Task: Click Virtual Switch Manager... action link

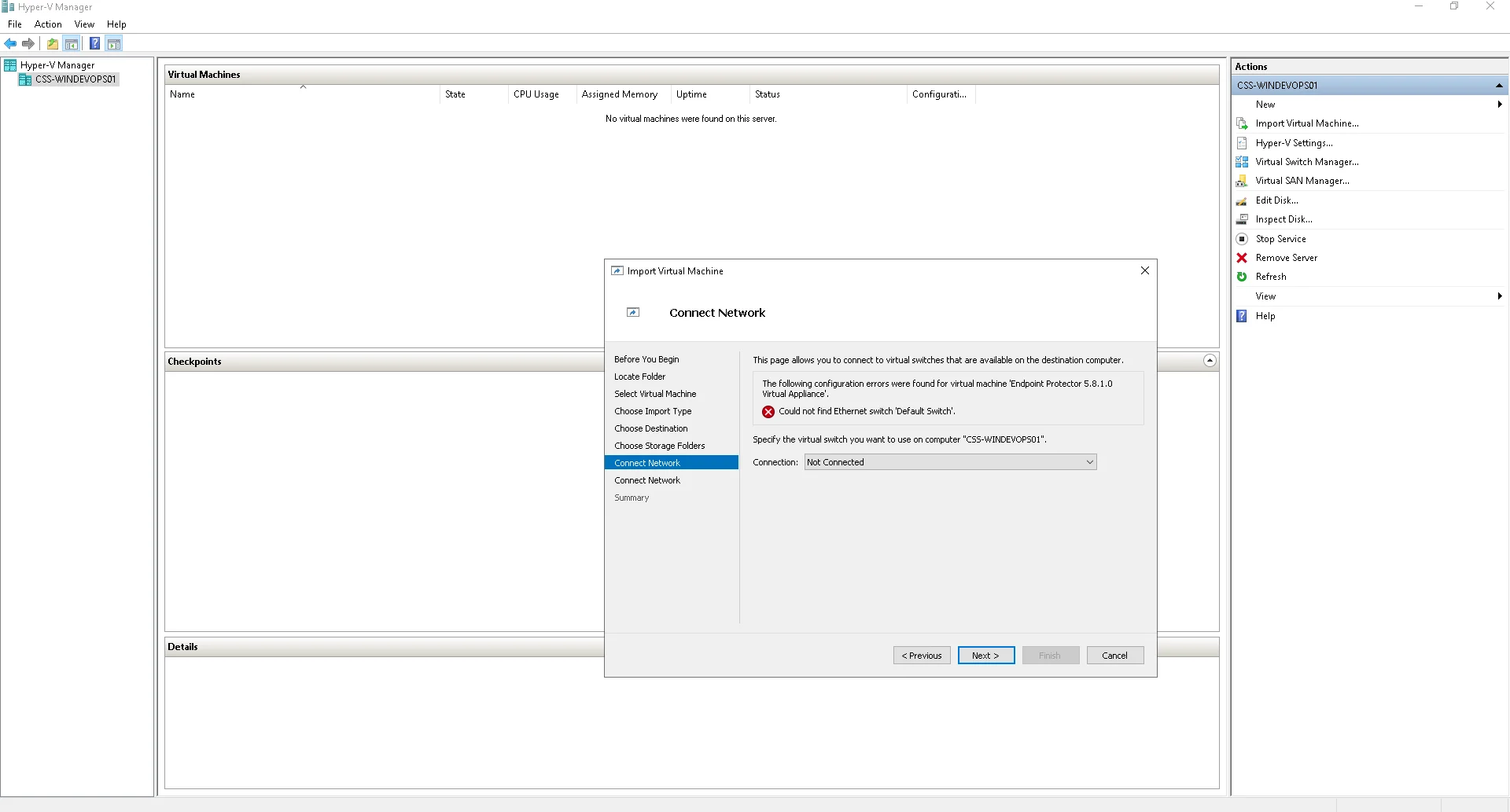Action: [x=1307, y=162]
